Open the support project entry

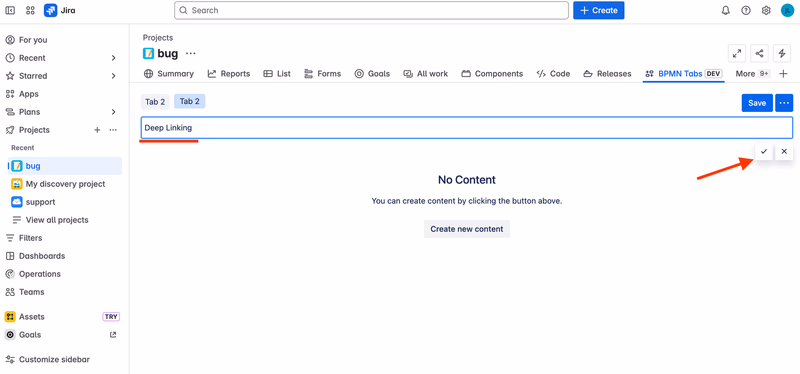click(40, 202)
